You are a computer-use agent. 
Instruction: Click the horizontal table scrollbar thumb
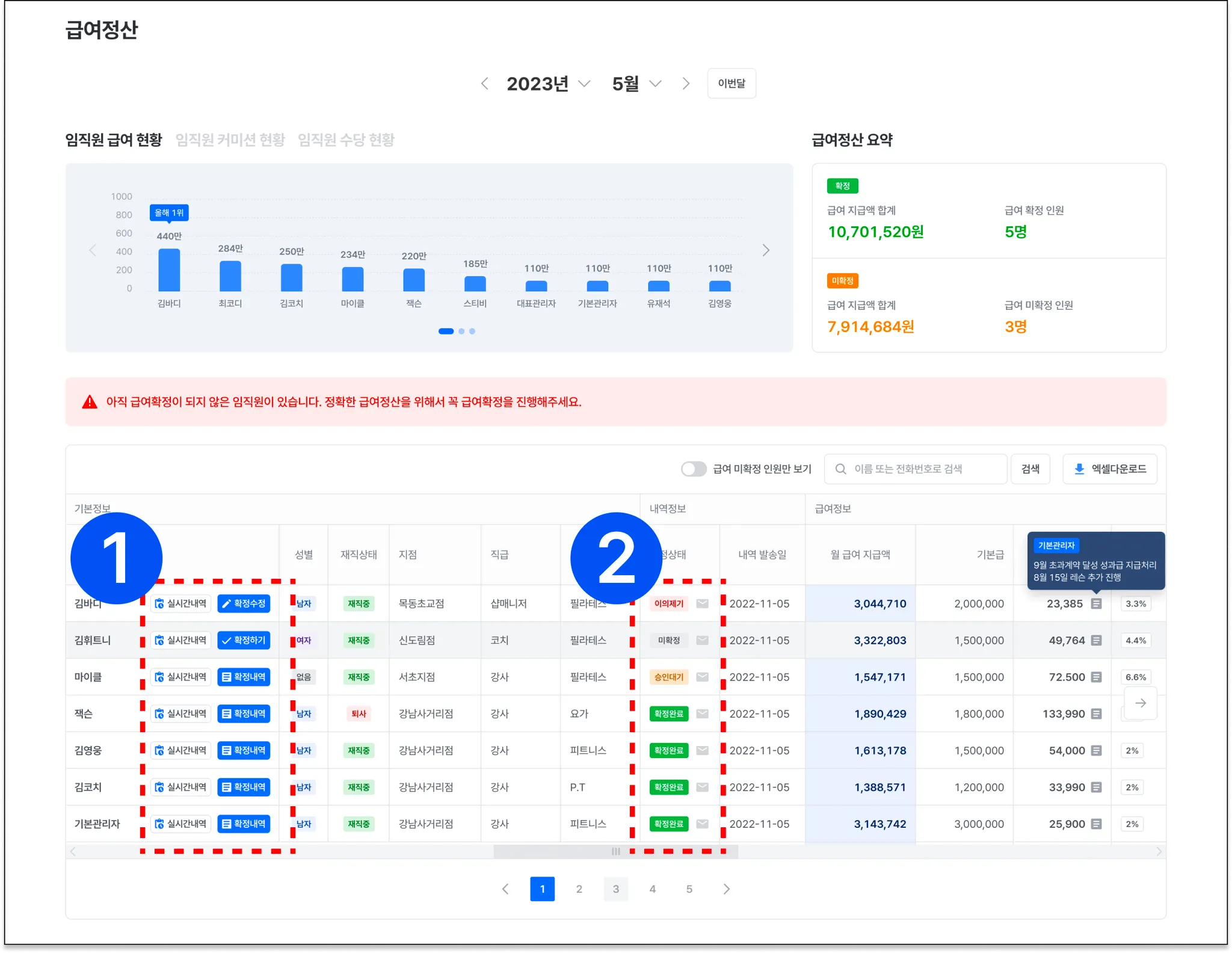615,851
